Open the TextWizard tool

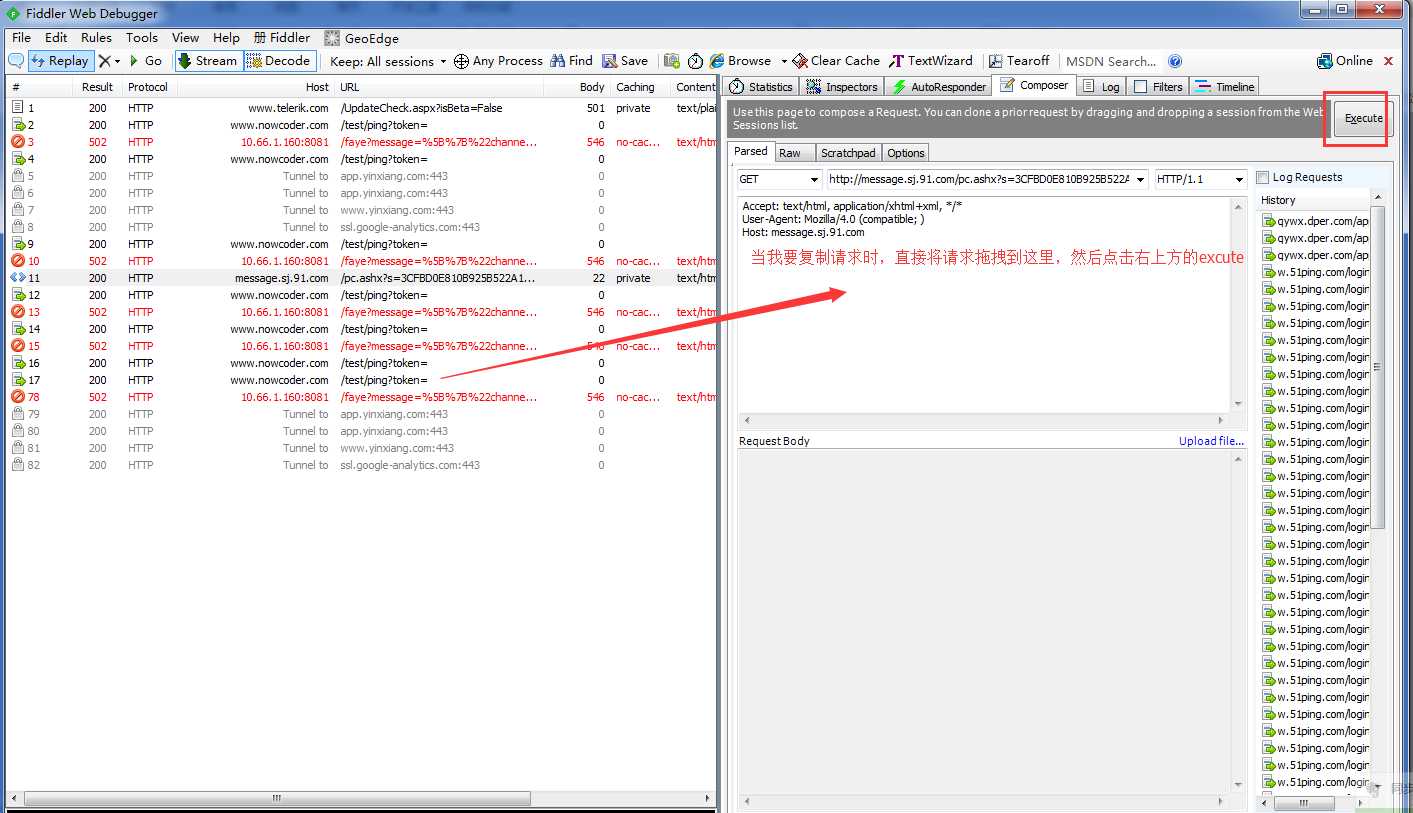pos(931,61)
